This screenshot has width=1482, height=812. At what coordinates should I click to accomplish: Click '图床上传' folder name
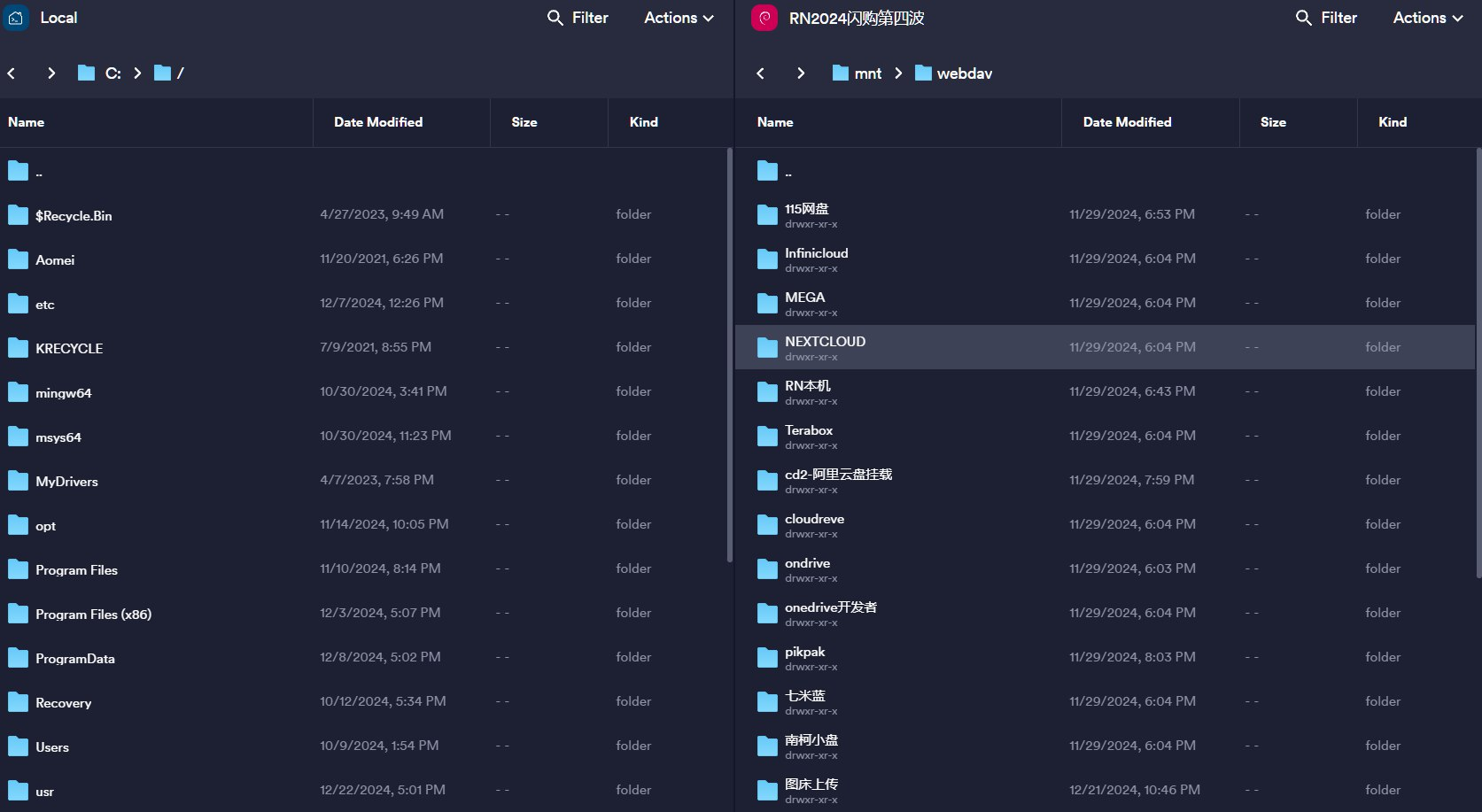pos(811,785)
